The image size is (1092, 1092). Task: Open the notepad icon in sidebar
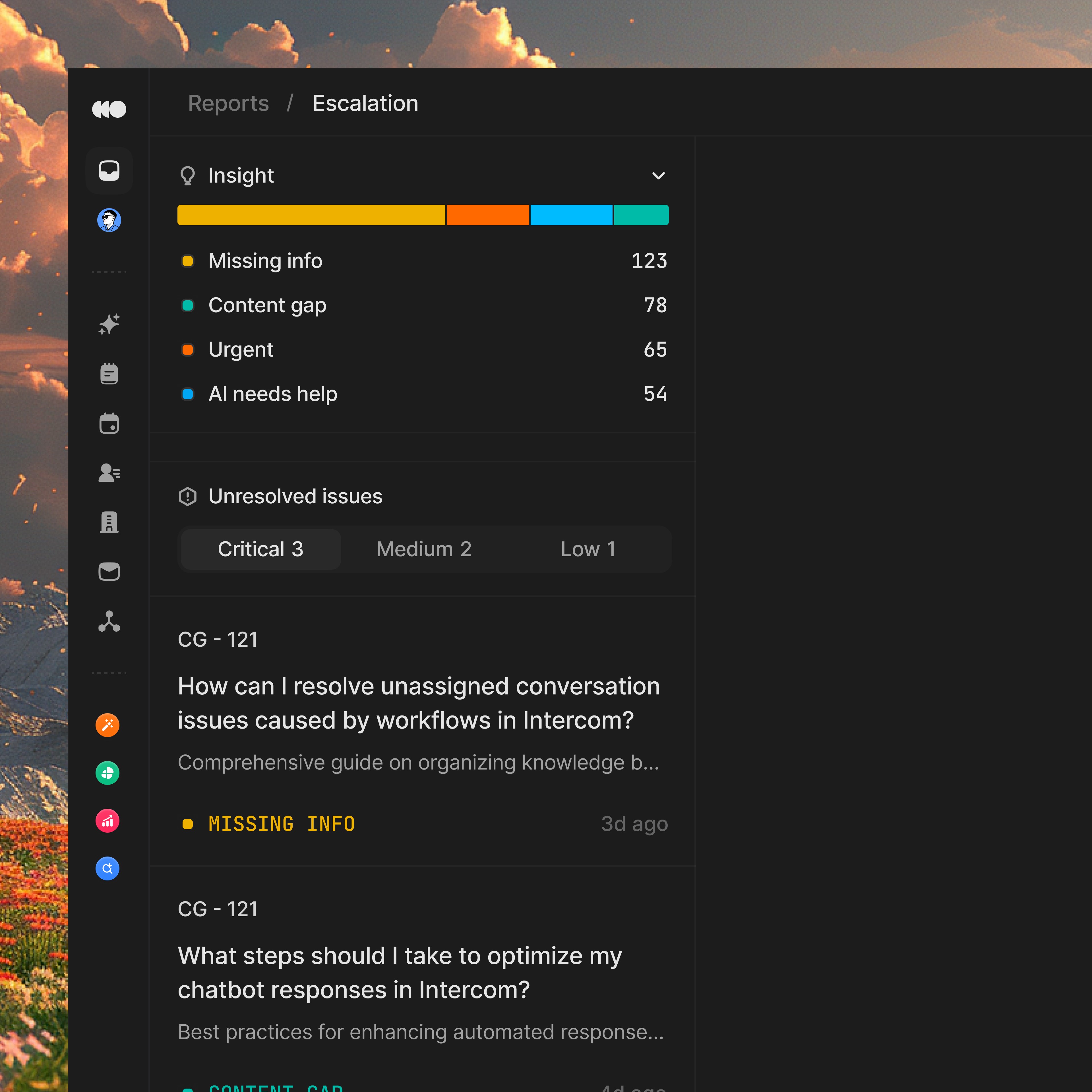pyautogui.click(x=109, y=374)
